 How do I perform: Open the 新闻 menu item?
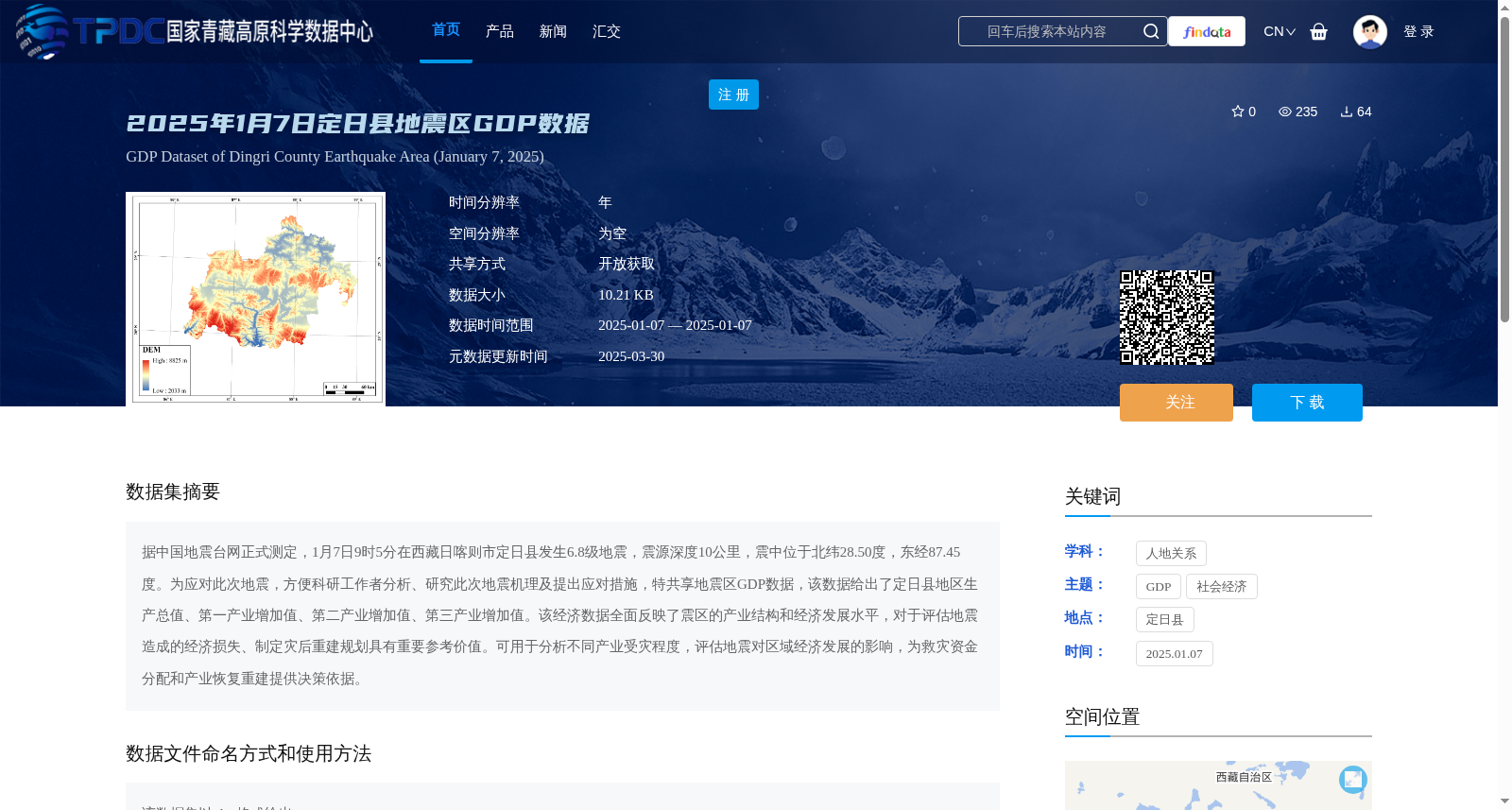click(x=553, y=31)
